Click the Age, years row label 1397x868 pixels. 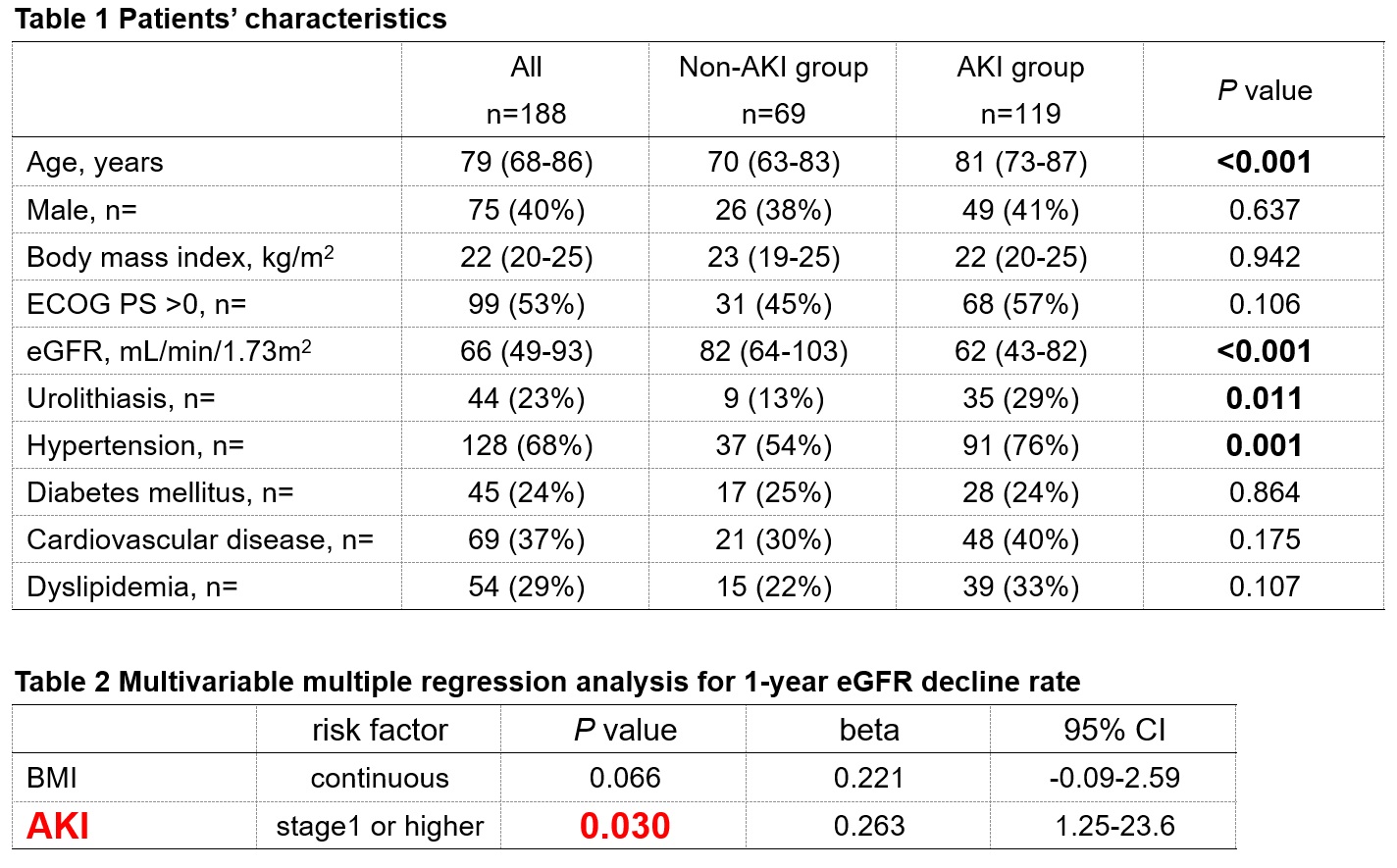point(95,163)
